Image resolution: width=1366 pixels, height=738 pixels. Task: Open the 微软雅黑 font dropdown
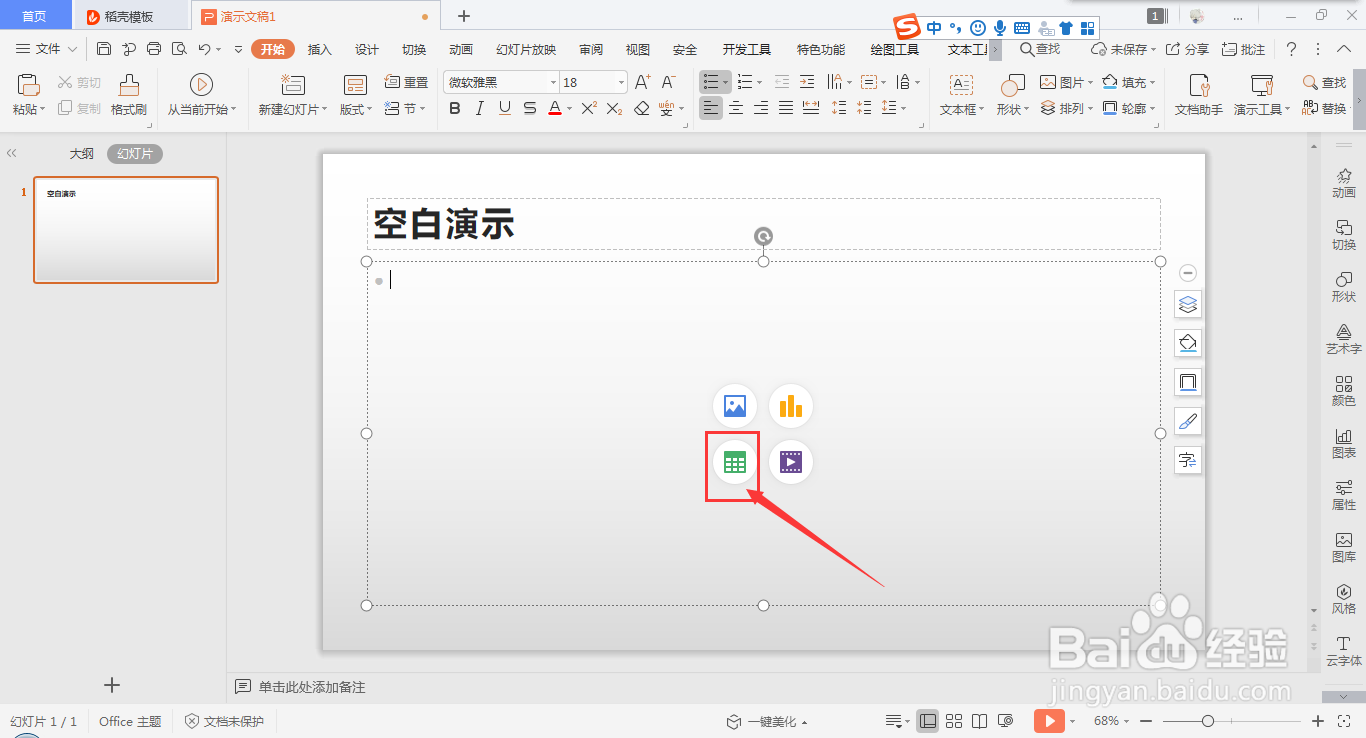point(552,81)
